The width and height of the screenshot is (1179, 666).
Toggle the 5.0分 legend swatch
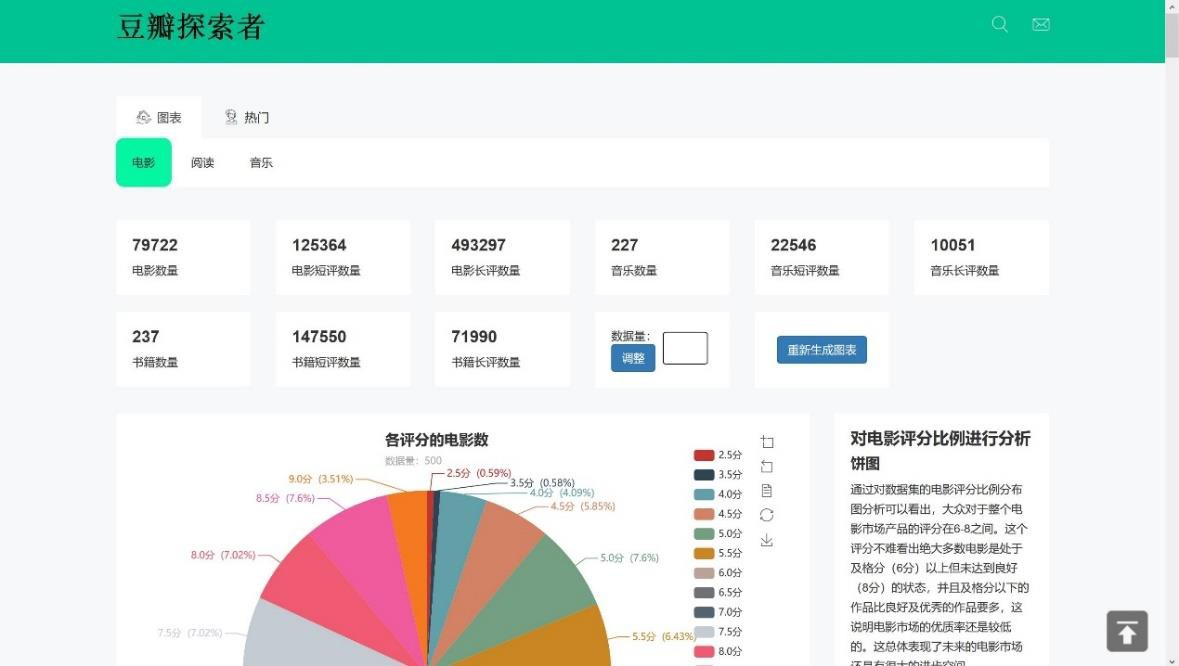[704, 534]
